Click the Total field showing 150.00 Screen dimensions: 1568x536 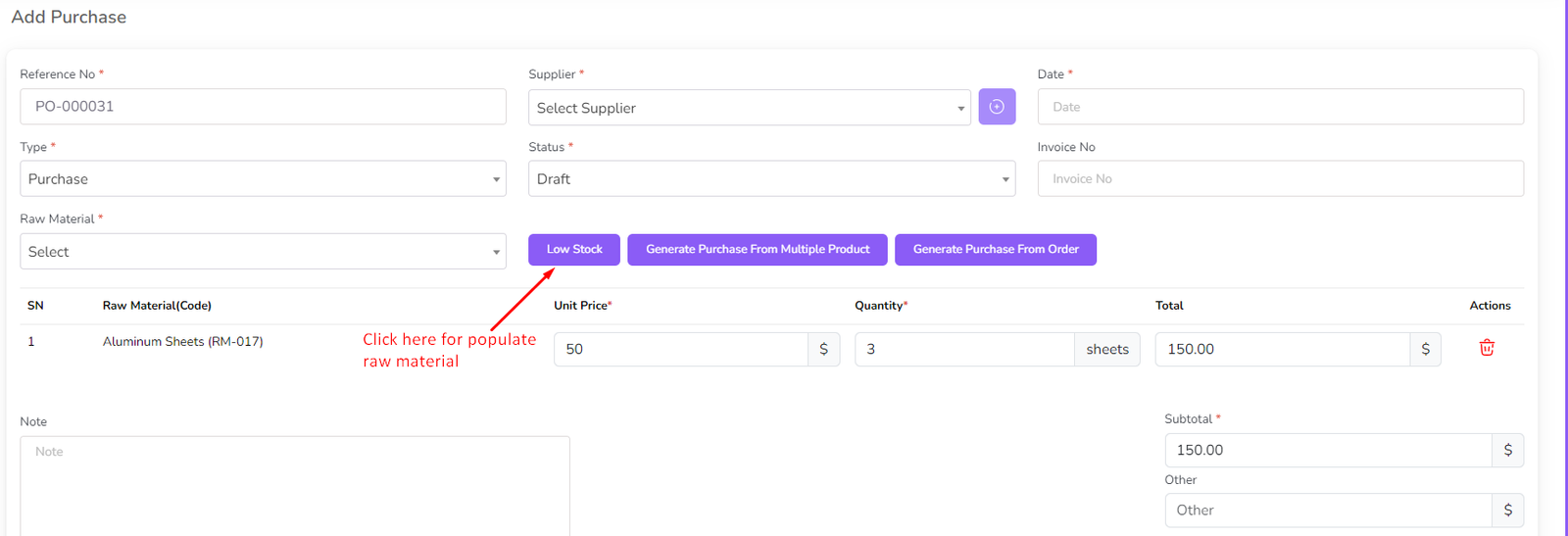pos(1281,350)
